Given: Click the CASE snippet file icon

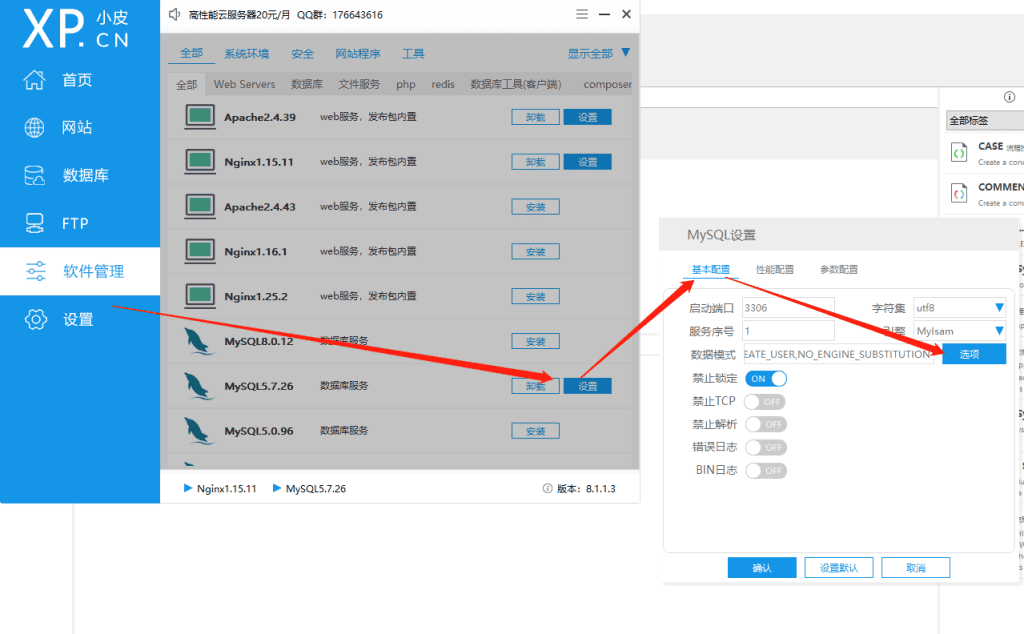Looking at the screenshot, I should [x=959, y=153].
